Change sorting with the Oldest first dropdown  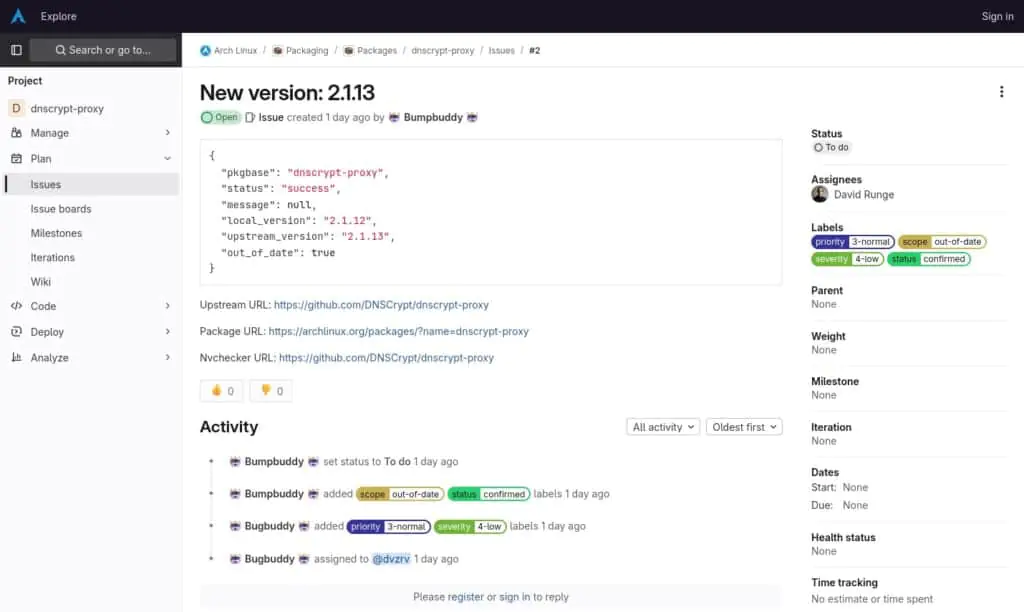coord(744,426)
